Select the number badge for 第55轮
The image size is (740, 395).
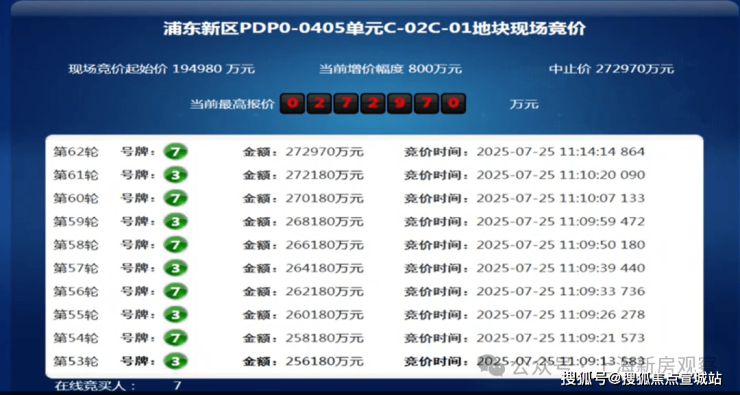(x=176, y=314)
